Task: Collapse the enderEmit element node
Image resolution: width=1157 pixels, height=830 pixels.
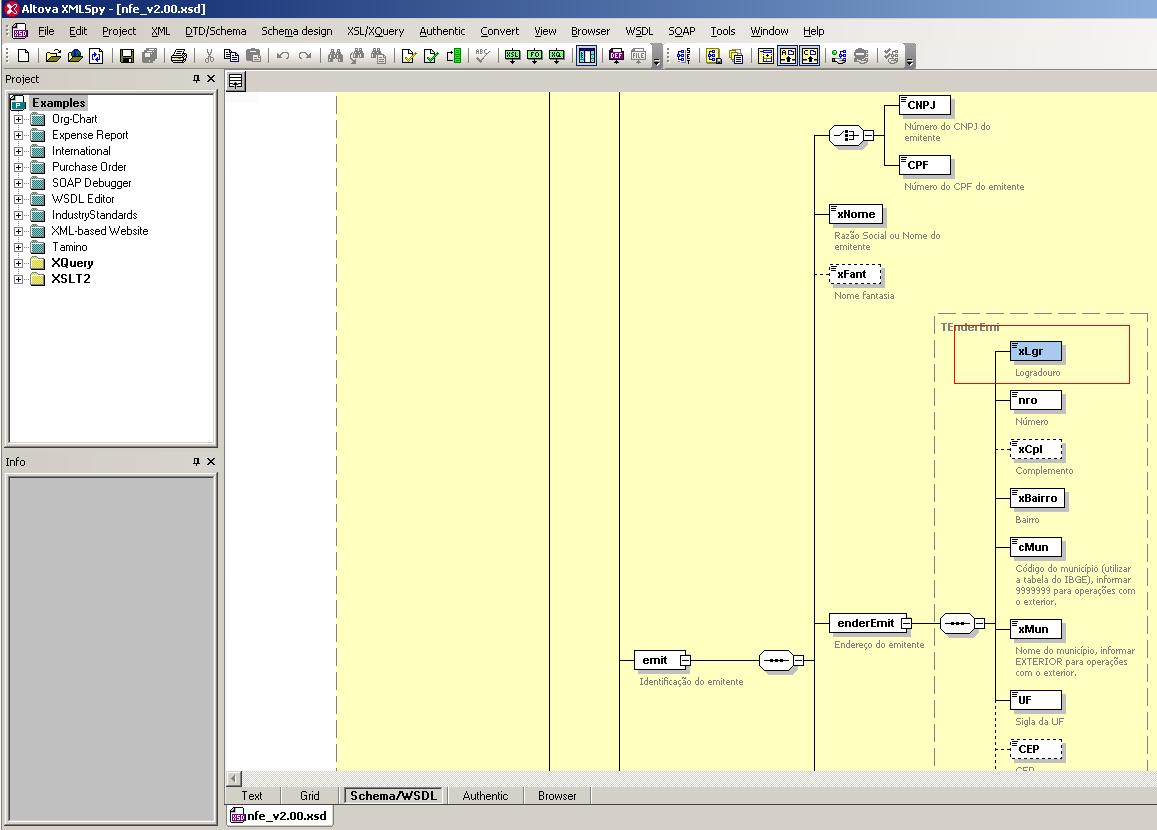Action: [x=905, y=624]
